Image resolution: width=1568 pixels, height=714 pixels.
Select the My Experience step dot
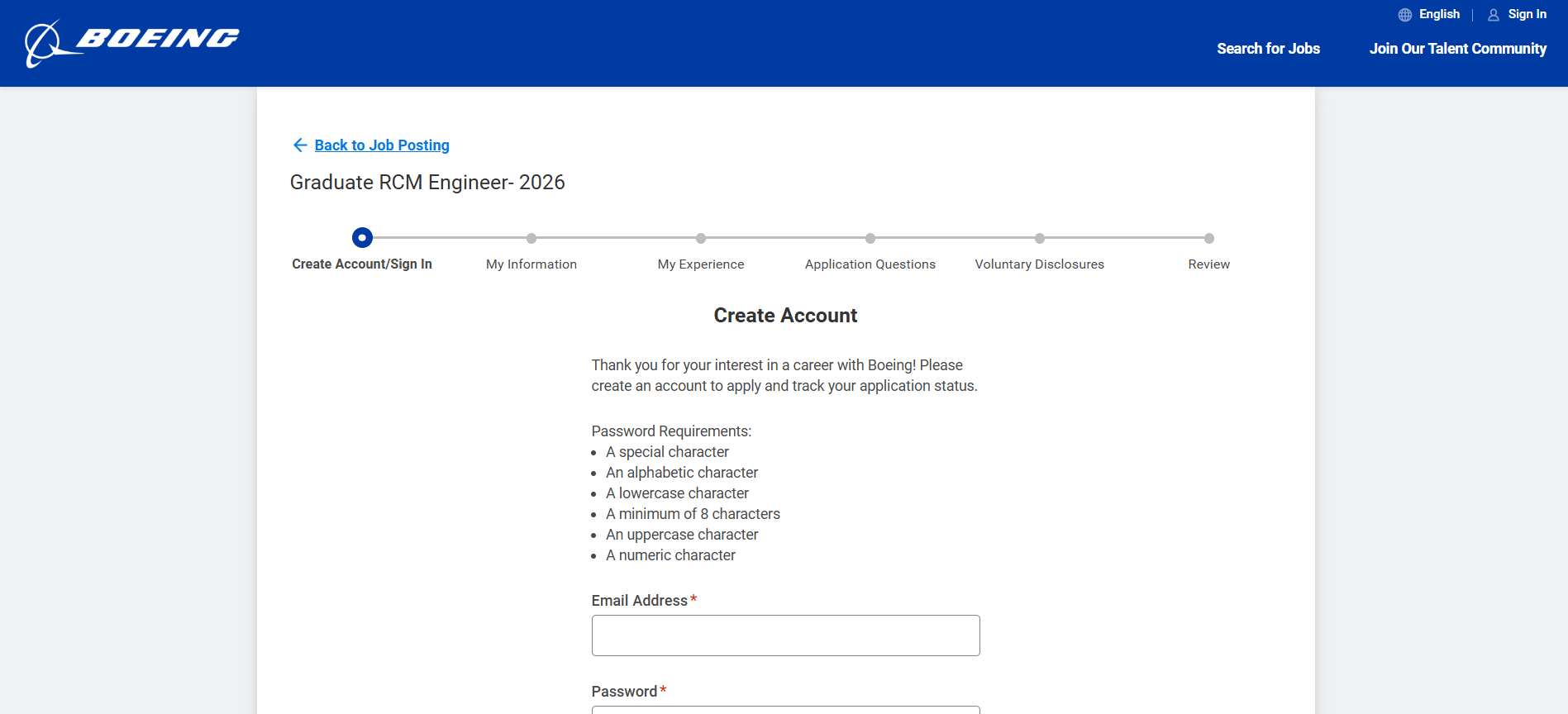pyautogui.click(x=701, y=238)
